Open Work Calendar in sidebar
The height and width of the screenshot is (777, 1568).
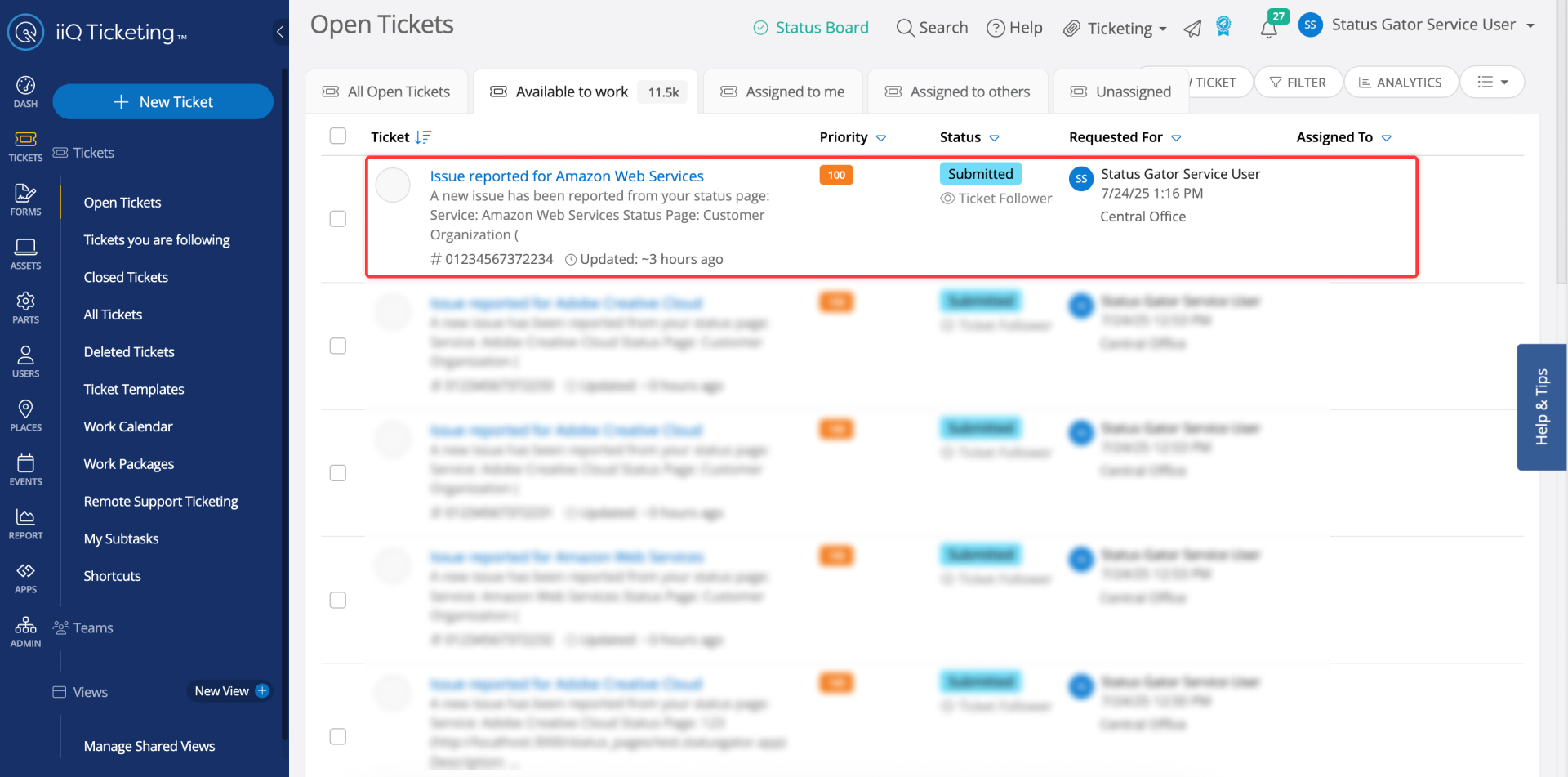tap(128, 426)
